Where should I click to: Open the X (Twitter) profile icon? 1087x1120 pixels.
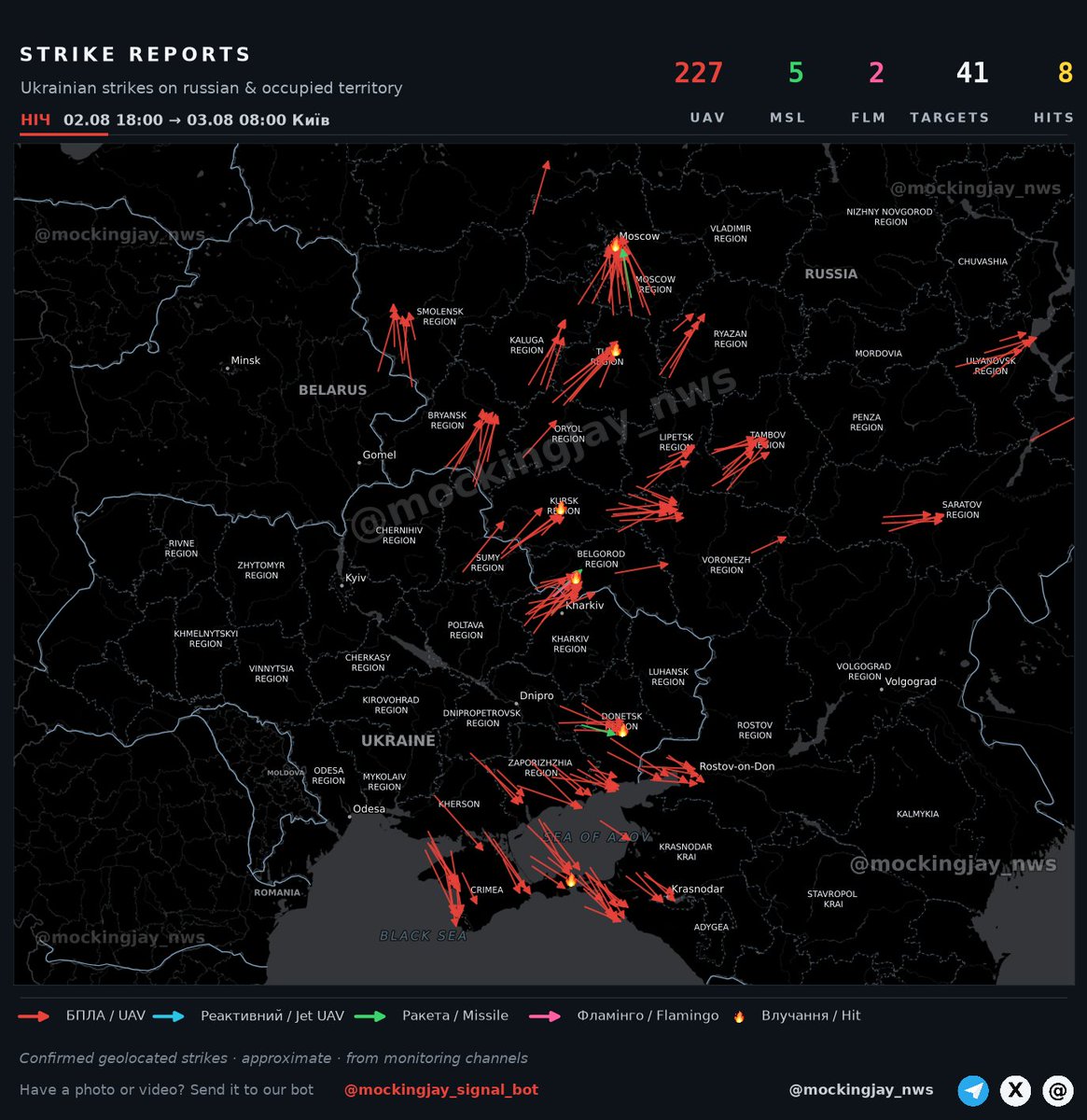1015,1090
